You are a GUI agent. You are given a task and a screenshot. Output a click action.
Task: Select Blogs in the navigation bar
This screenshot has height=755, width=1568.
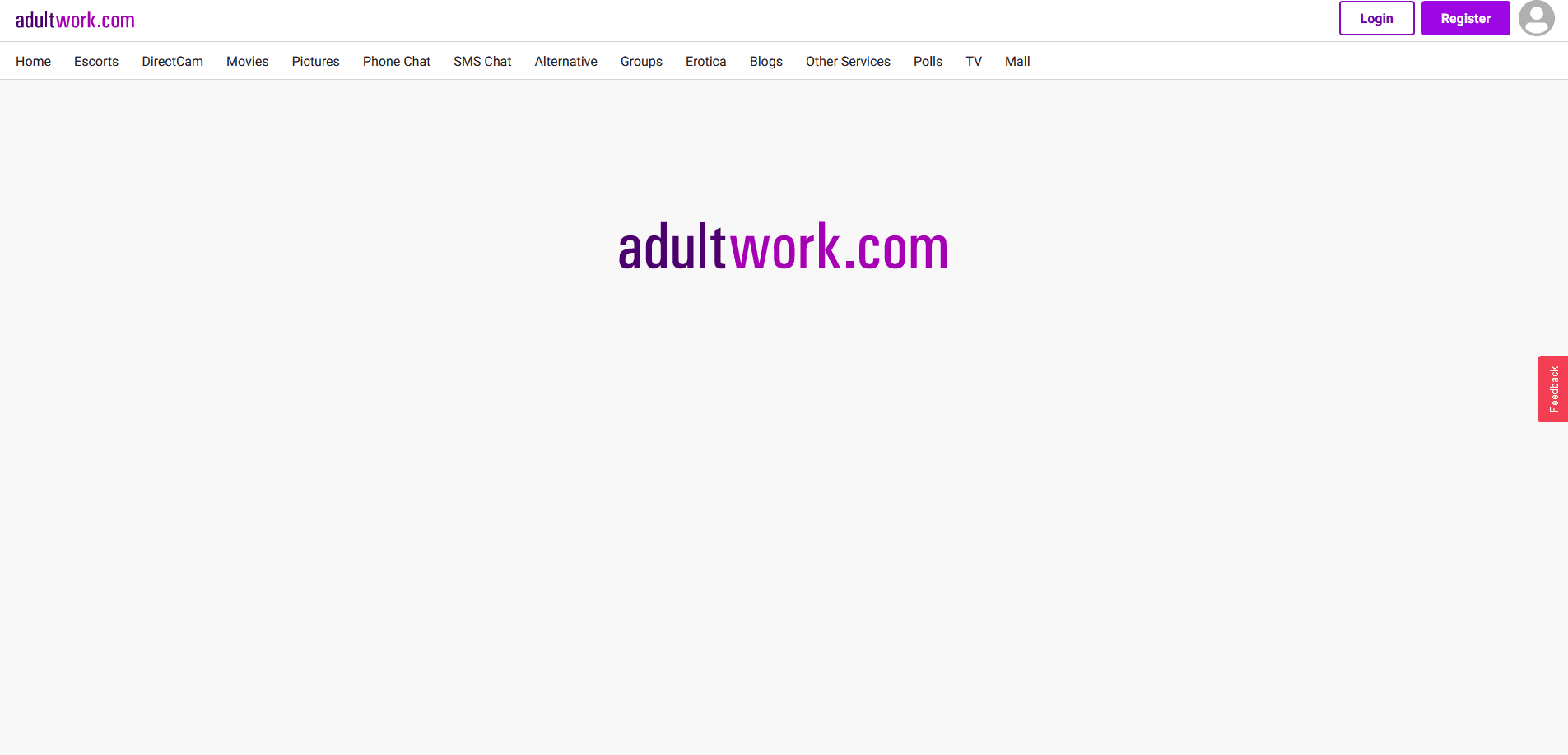click(x=765, y=61)
